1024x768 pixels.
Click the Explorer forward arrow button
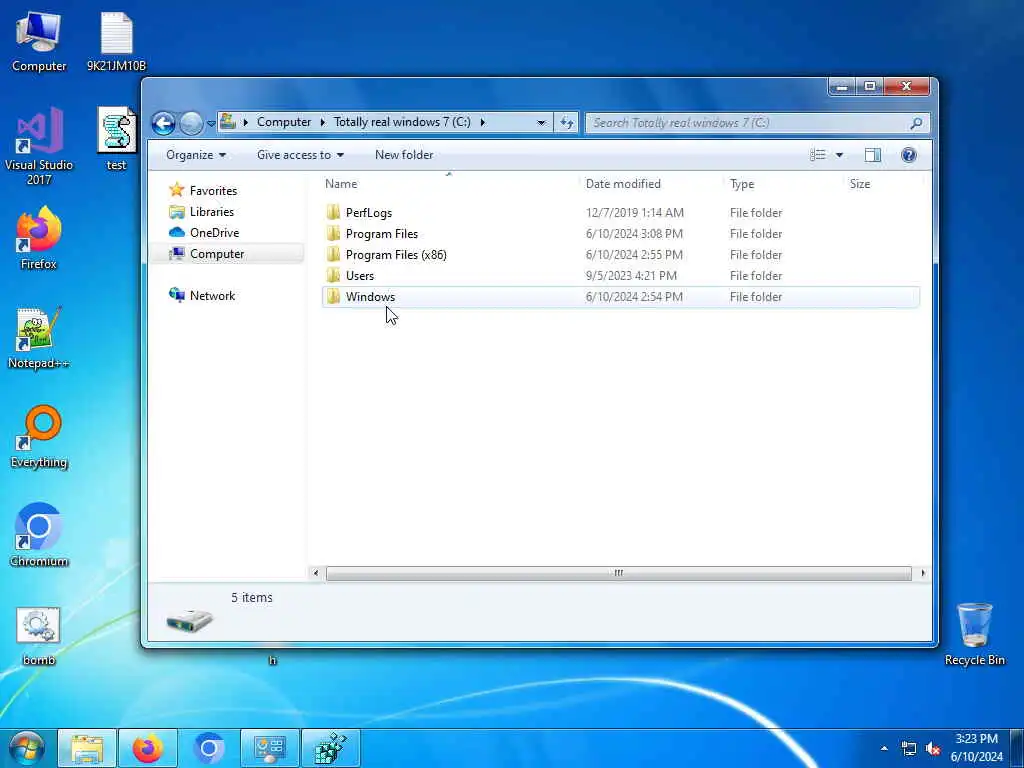(x=191, y=123)
